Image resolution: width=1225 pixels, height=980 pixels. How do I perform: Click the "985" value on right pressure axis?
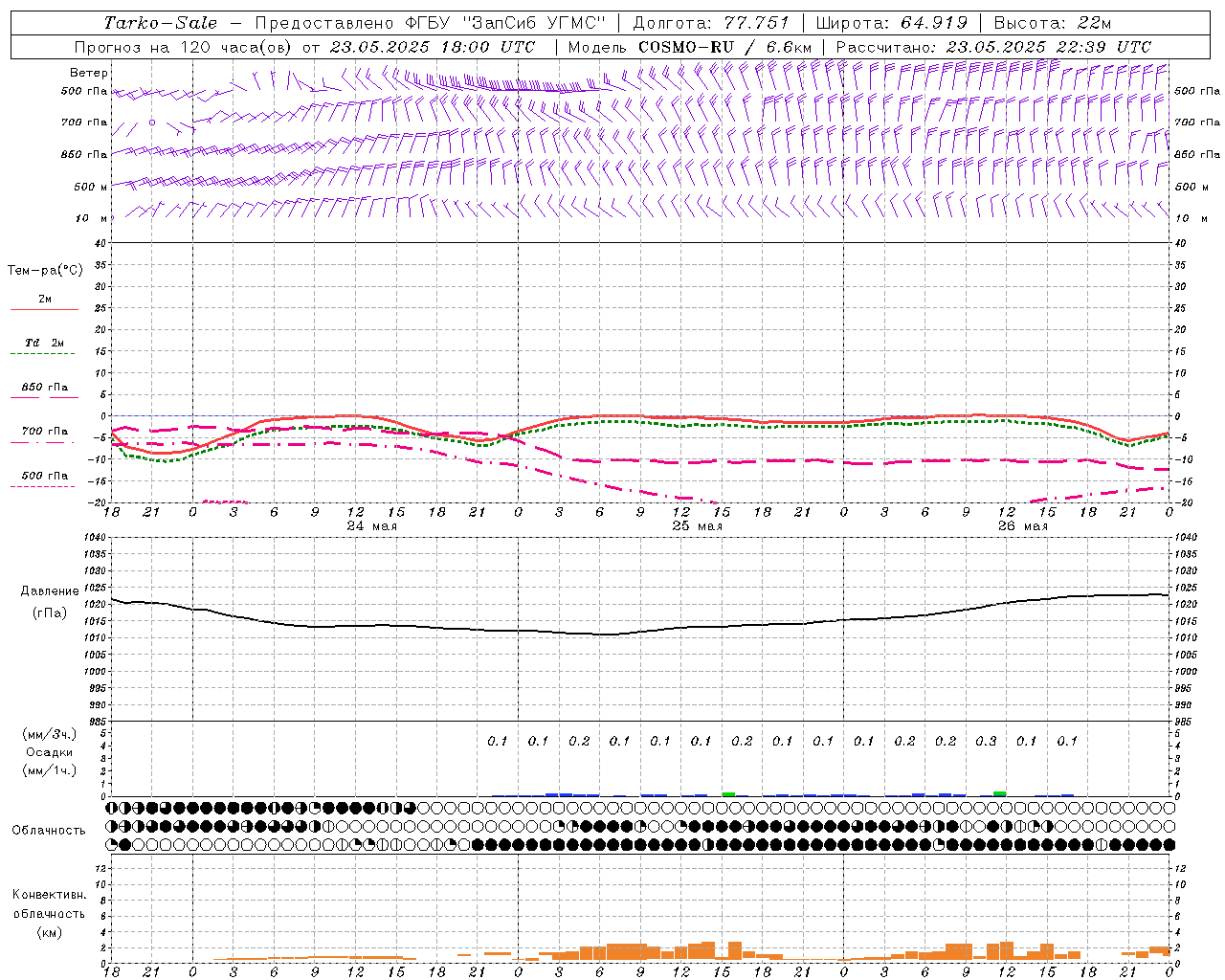1185,723
